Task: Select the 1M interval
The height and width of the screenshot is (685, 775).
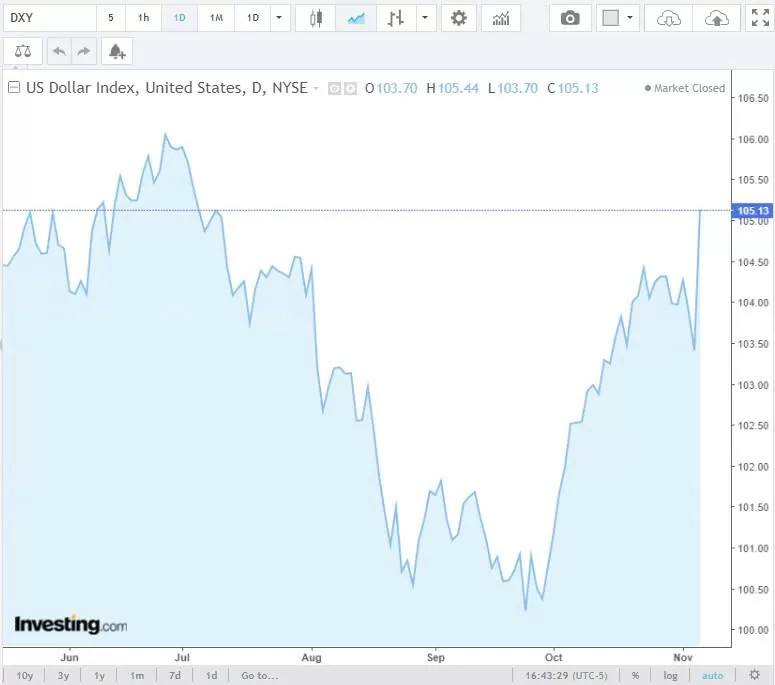Action: pos(216,18)
